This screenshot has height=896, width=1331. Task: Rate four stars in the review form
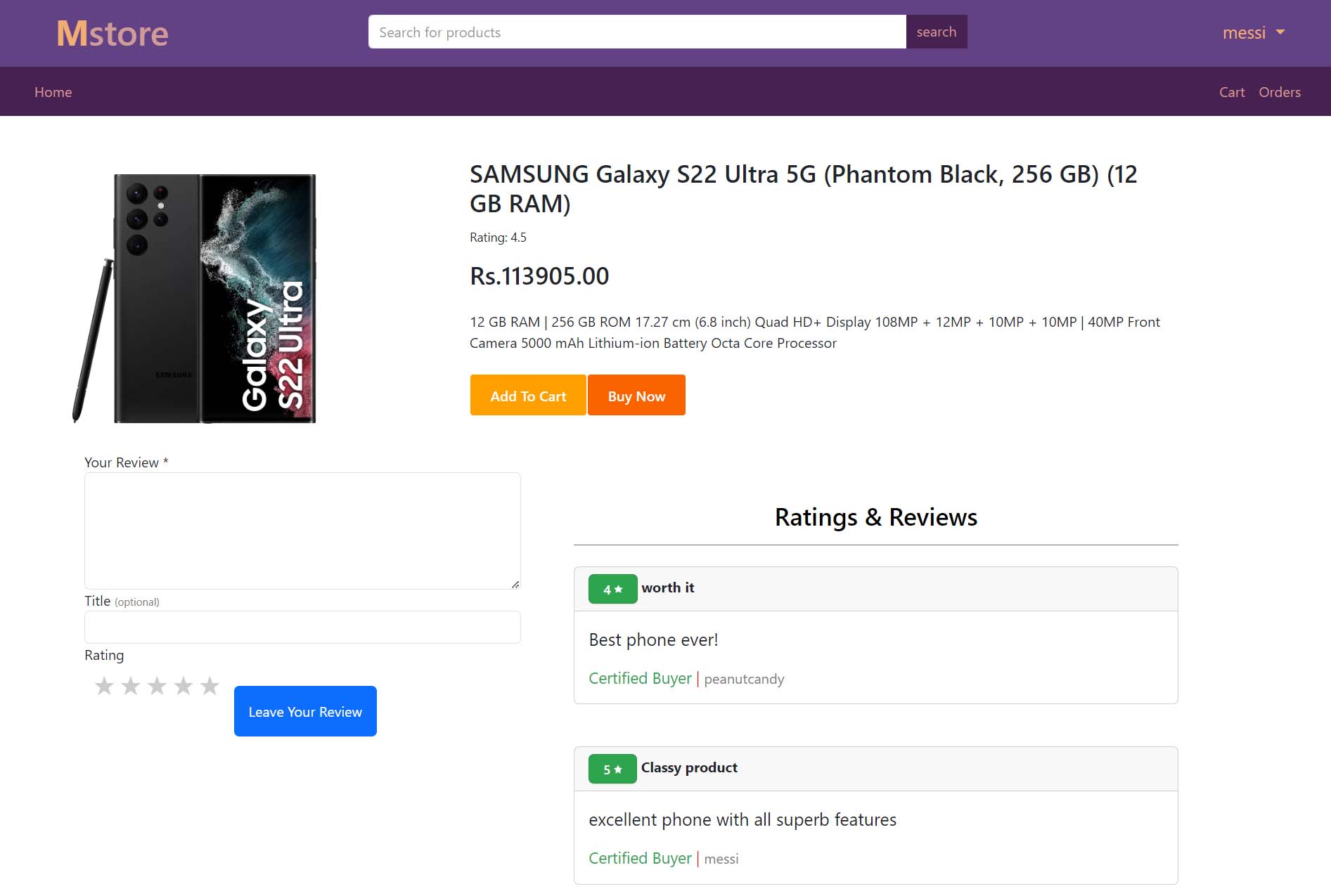[184, 685]
